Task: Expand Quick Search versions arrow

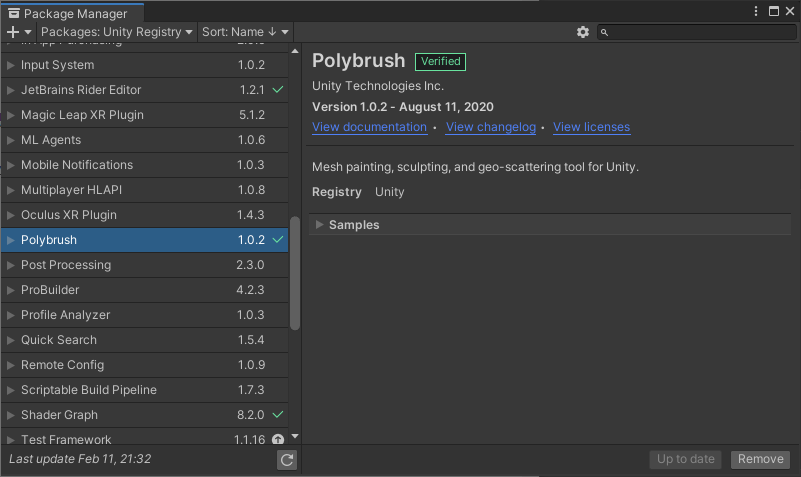Action: [10, 340]
